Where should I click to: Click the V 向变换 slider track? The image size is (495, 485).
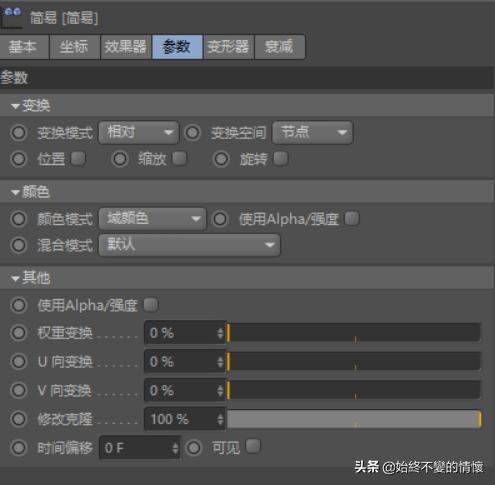(x=354, y=390)
